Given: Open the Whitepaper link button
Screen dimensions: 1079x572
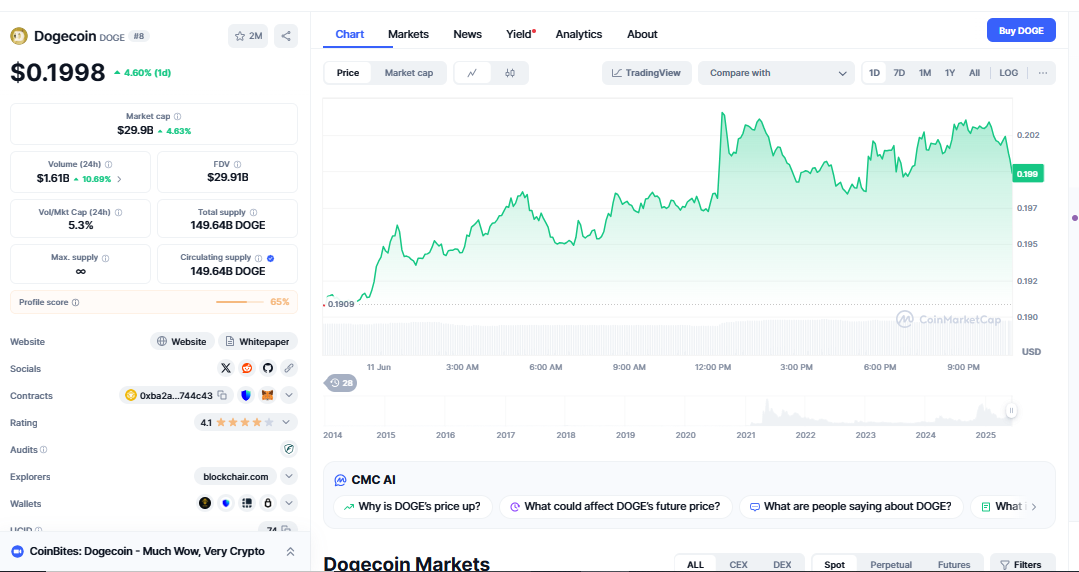Looking at the screenshot, I should point(258,341).
